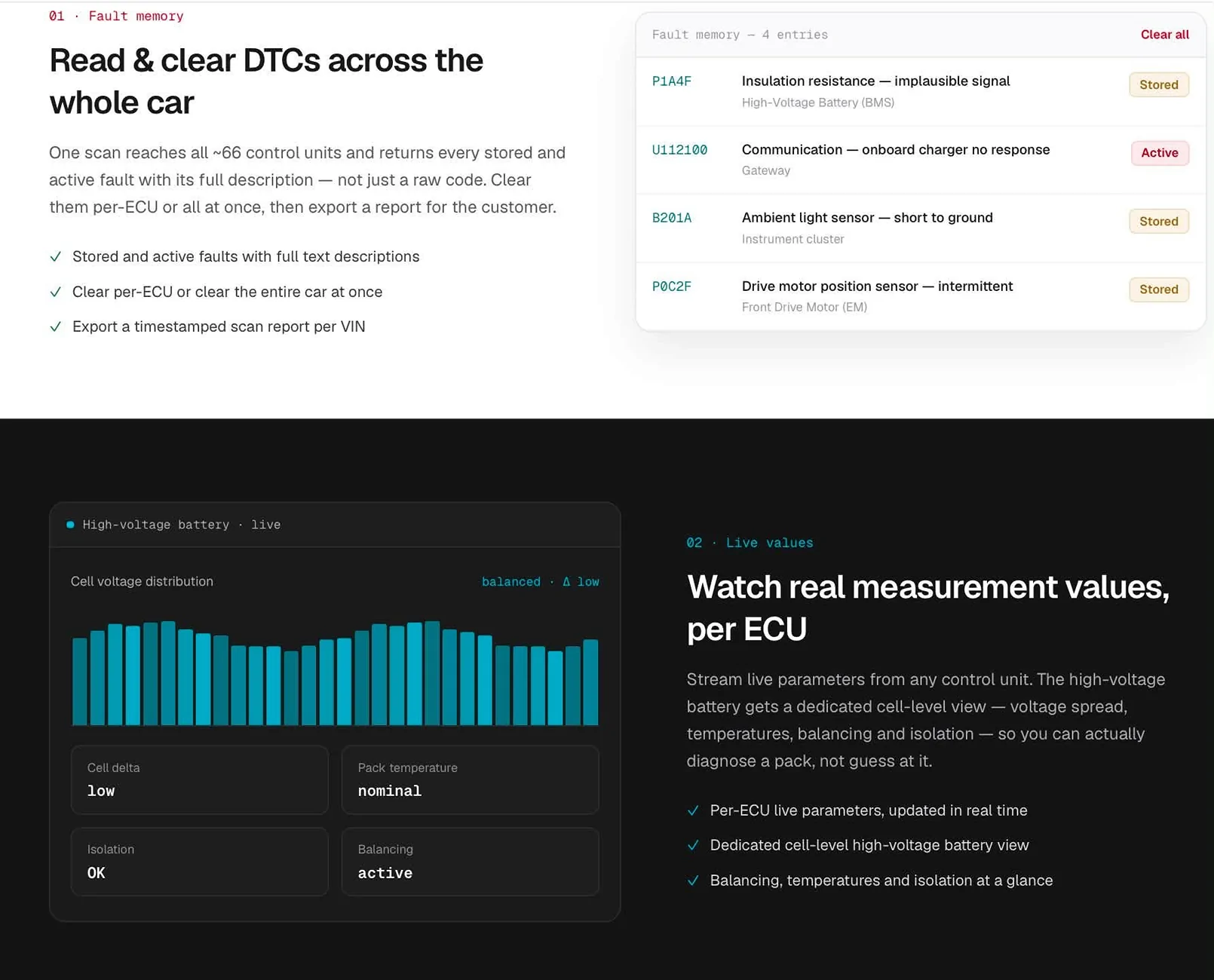Click Stored badge for Drive motor sensor
The image size is (1214, 980).
[1158, 289]
